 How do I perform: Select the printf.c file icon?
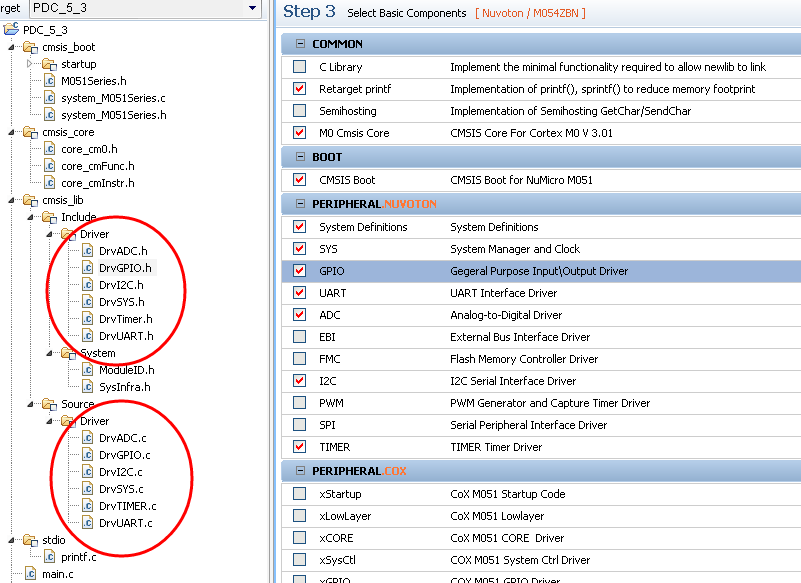pos(50,557)
